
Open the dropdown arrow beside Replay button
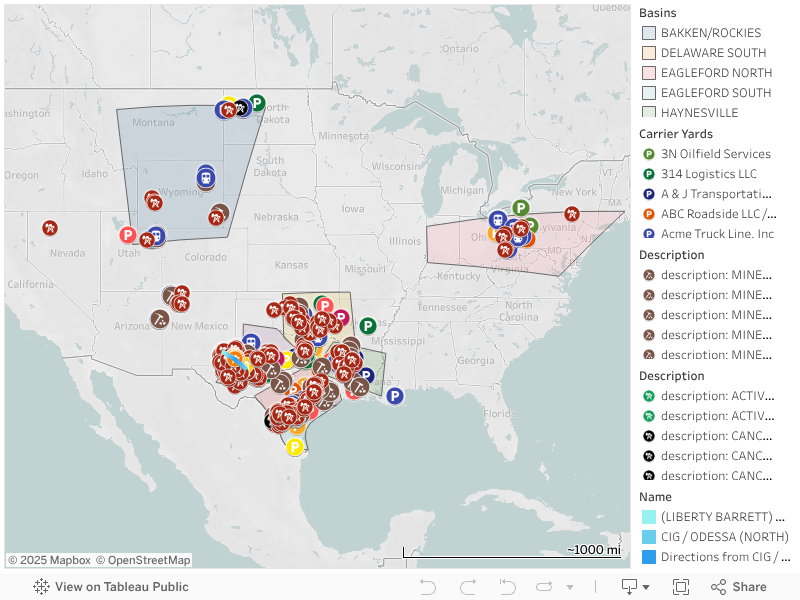pyautogui.click(x=570, y=587)
